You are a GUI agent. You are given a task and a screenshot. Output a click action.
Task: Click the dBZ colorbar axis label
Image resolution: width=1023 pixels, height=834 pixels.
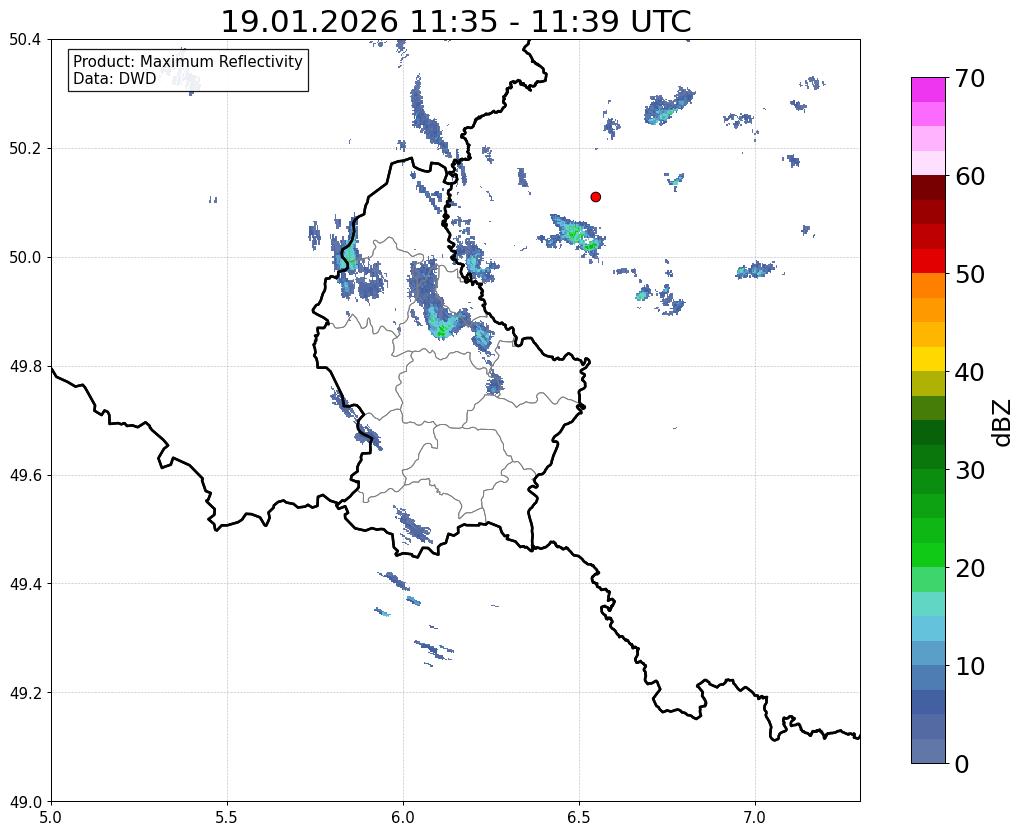point(1003,422)
